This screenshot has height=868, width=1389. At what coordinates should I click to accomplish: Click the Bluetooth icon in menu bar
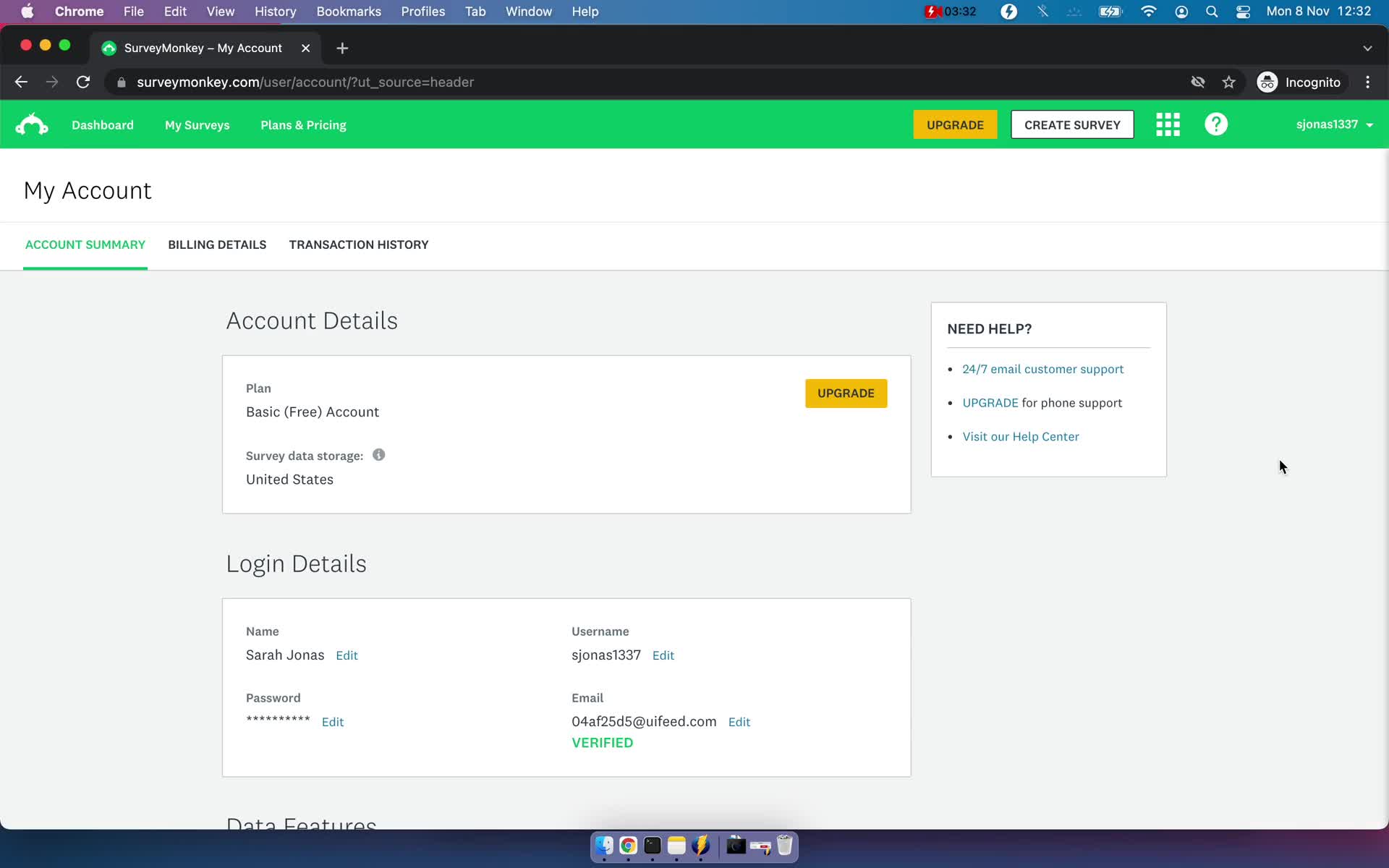pos(1042,12)
